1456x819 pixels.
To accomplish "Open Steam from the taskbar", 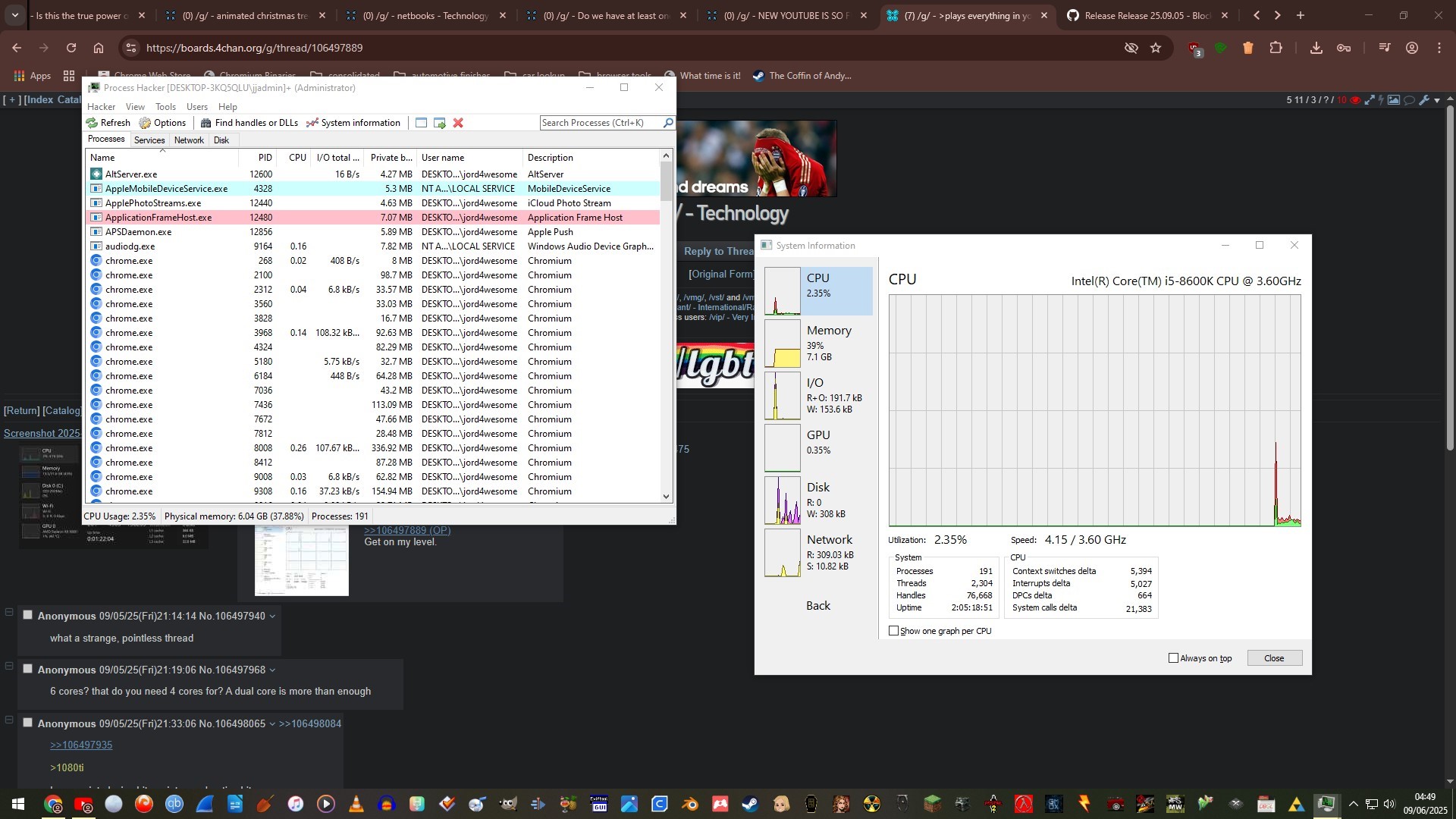I will coord(750,804).
